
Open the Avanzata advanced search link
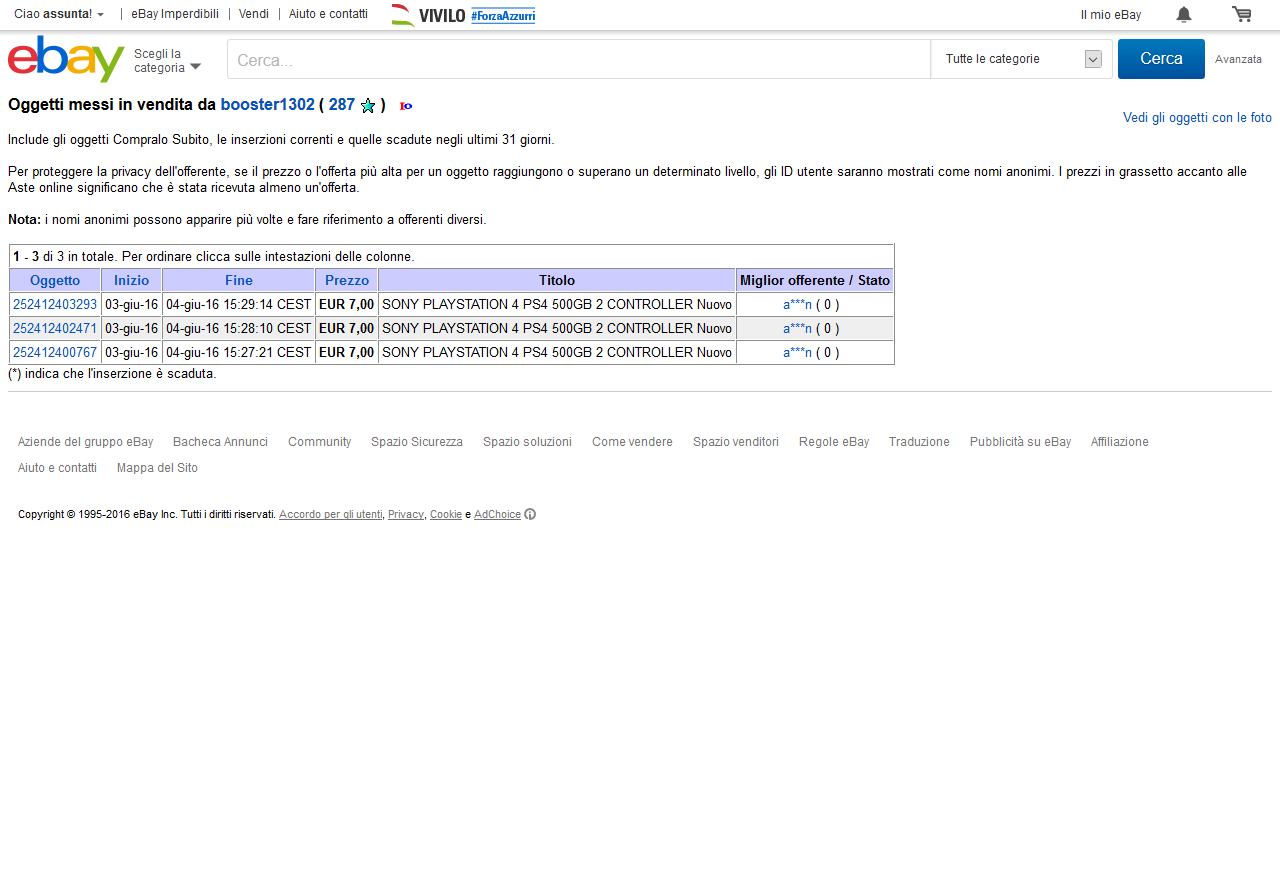point(1238,60)
